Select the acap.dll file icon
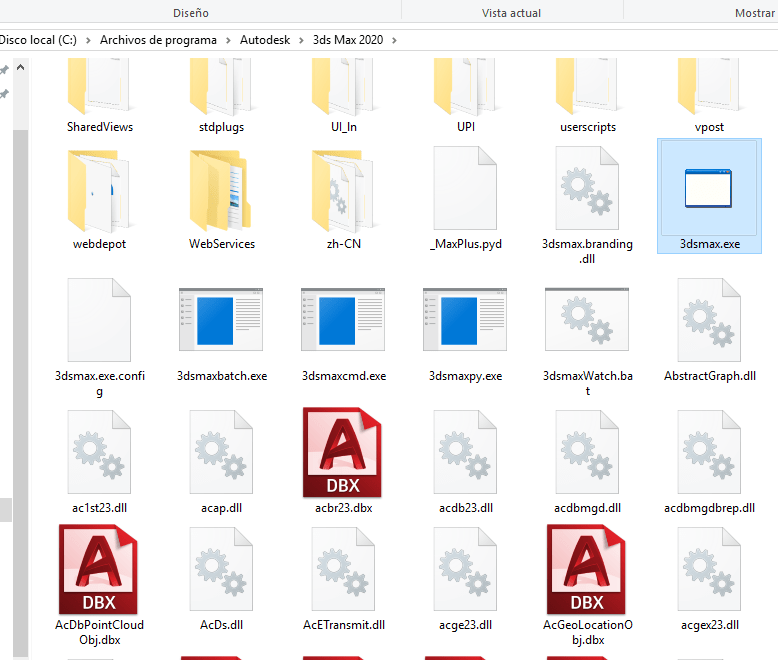Screen dimensions: 778x660 pyautogui.click(x=221, y=452)
